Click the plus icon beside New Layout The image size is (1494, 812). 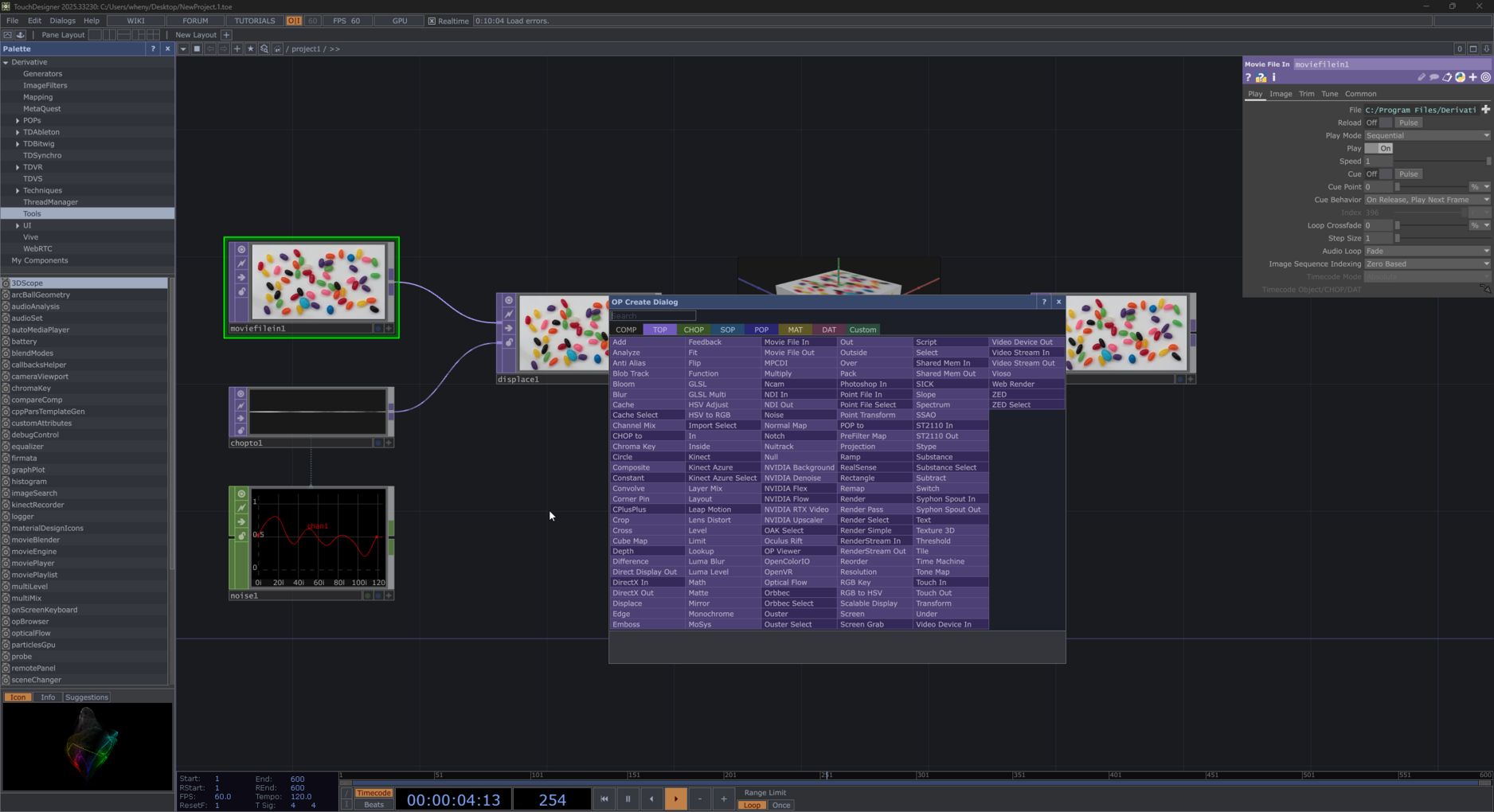click(226, 35)
